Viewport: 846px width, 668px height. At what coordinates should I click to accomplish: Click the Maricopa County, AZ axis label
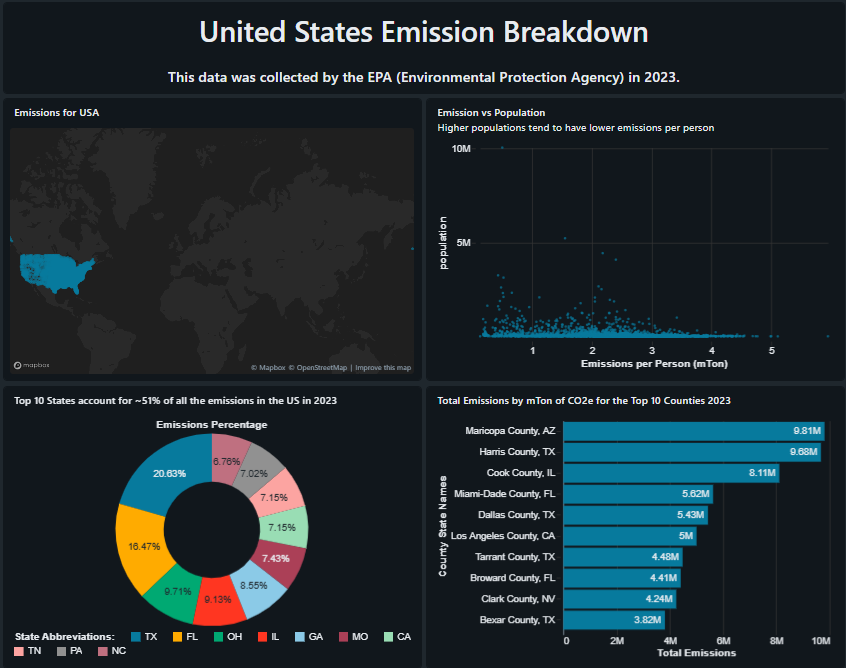510,431
